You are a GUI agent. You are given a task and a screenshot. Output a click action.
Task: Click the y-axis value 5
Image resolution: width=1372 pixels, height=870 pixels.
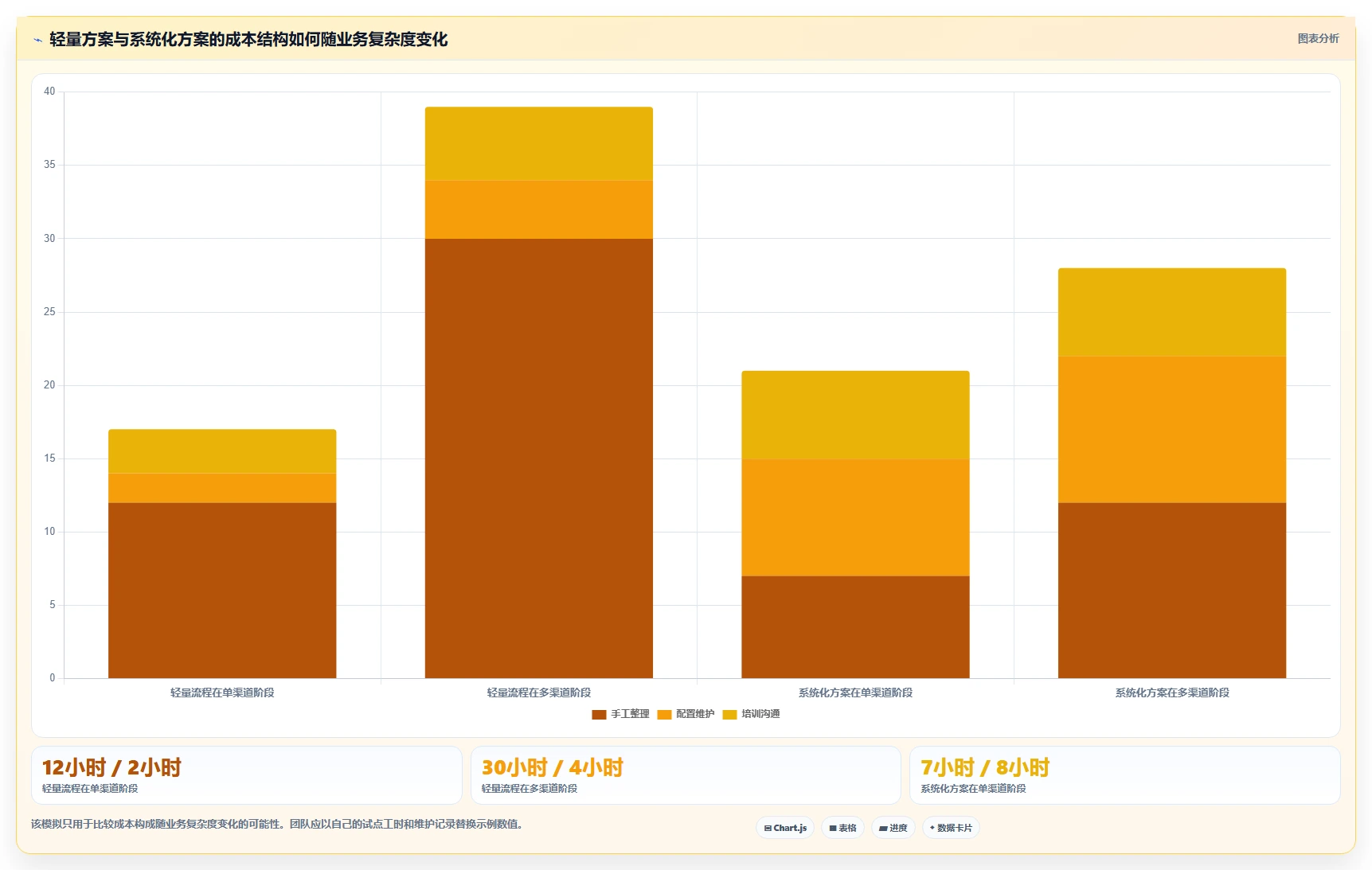coord(53,605)
